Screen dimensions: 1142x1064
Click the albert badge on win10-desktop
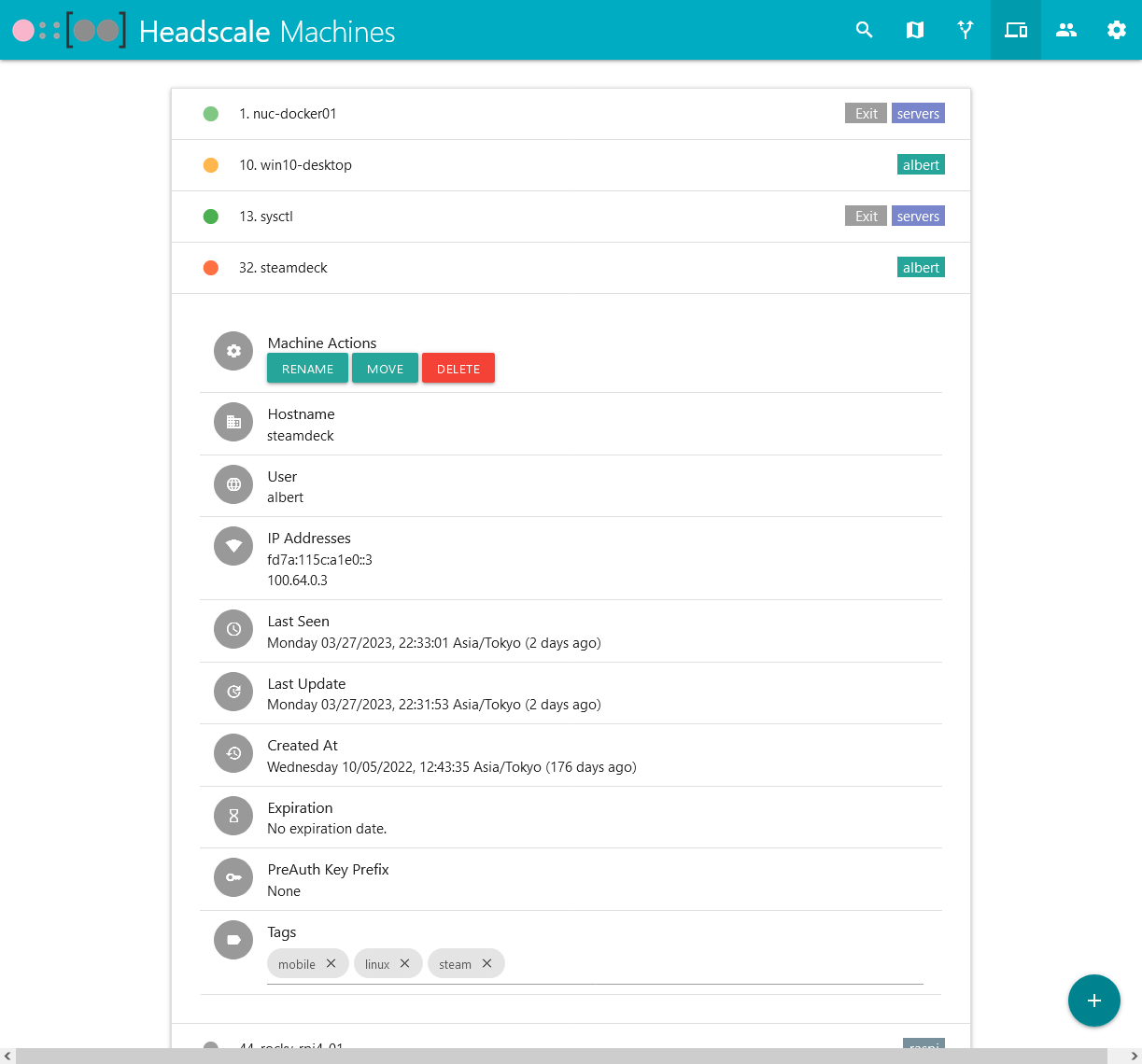click(x=921, y=165)
